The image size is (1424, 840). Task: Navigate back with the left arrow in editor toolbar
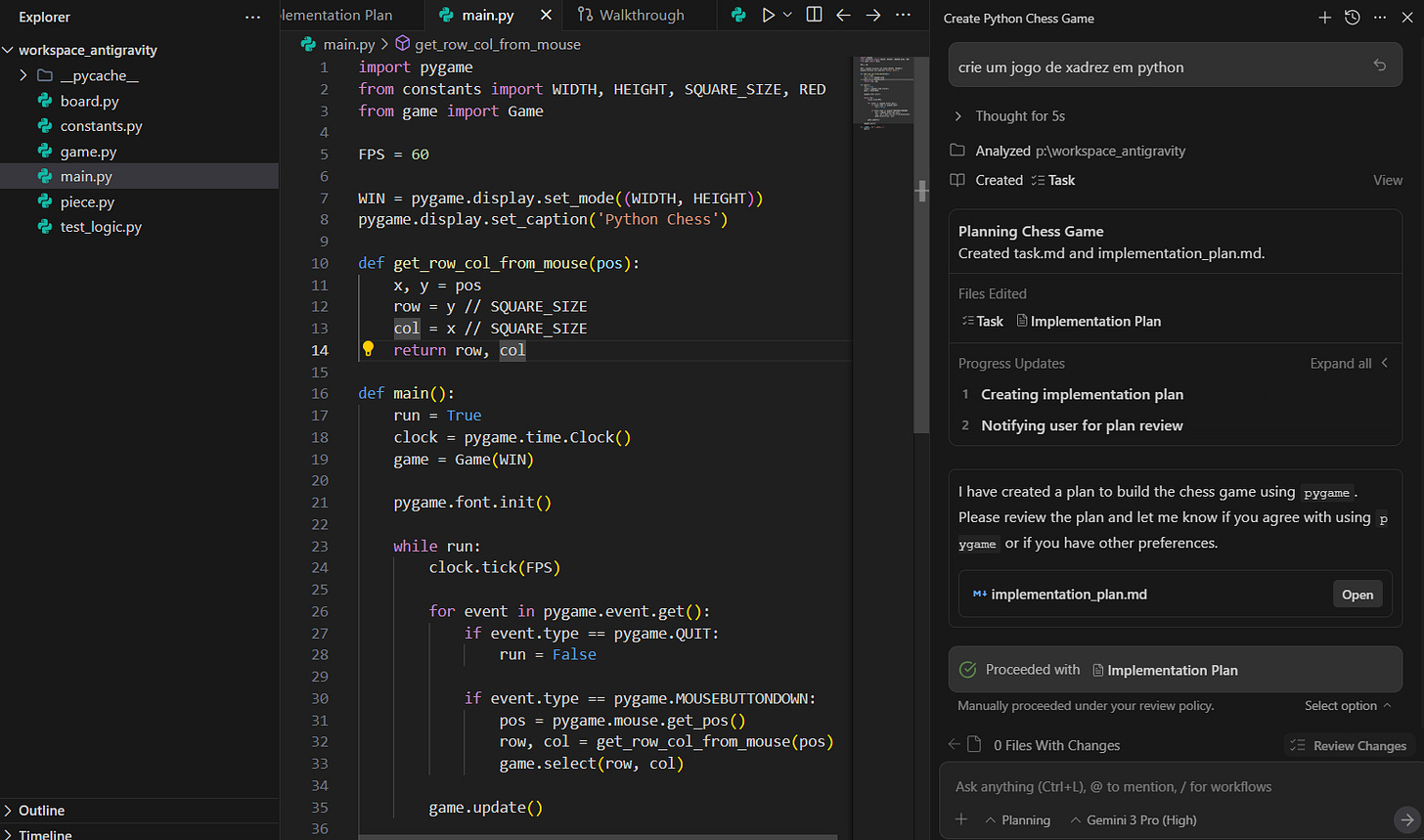(843, 15)
